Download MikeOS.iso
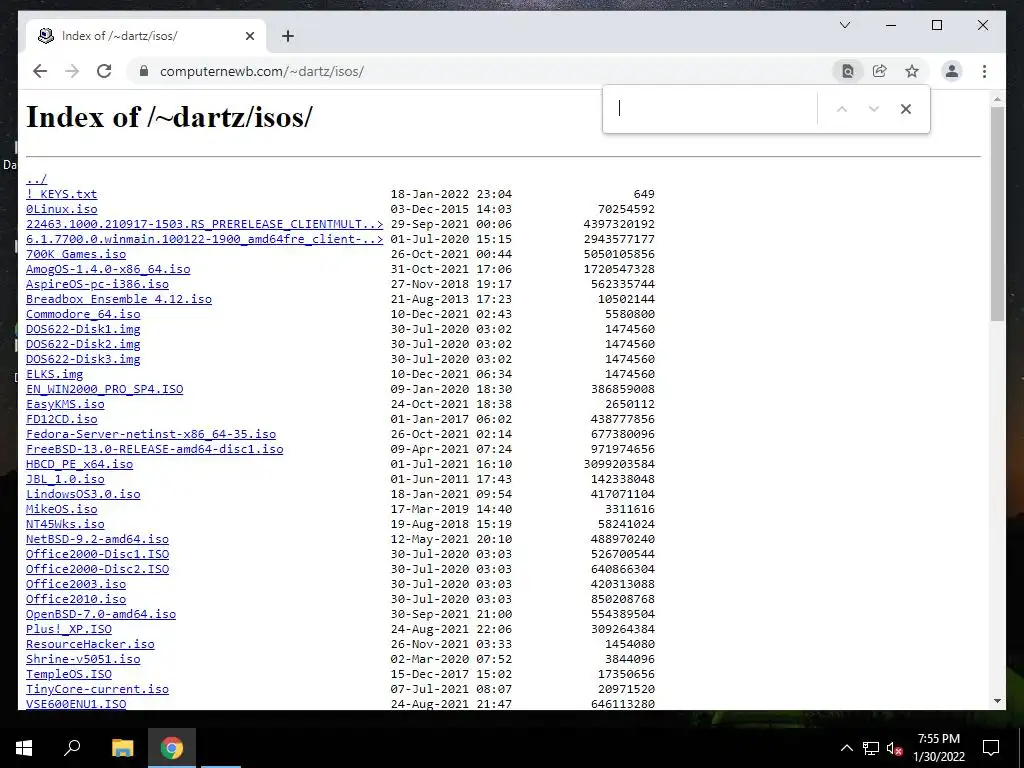Image resolution: width=1024 pixels, height=768 pixels. [61, 509]
